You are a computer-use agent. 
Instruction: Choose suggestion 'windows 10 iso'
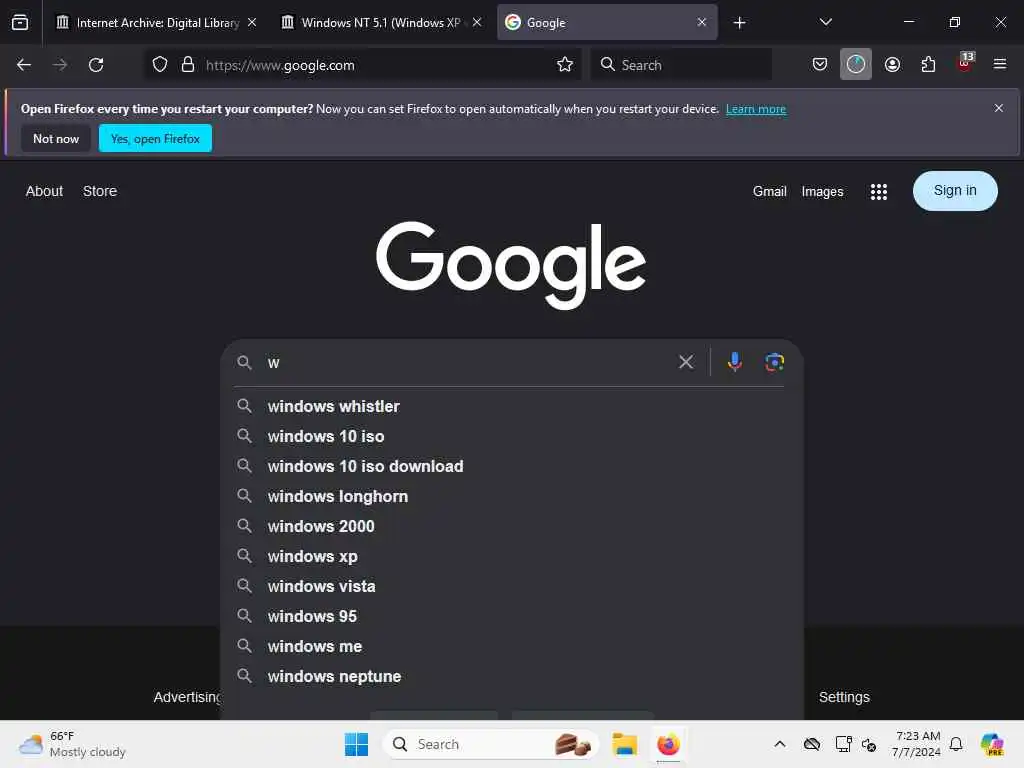(510, 436)
